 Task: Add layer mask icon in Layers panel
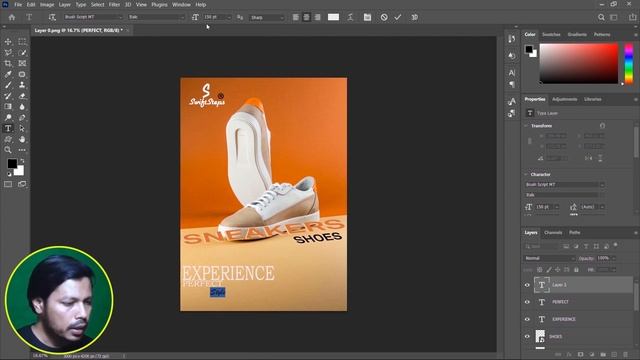[580, 355]
